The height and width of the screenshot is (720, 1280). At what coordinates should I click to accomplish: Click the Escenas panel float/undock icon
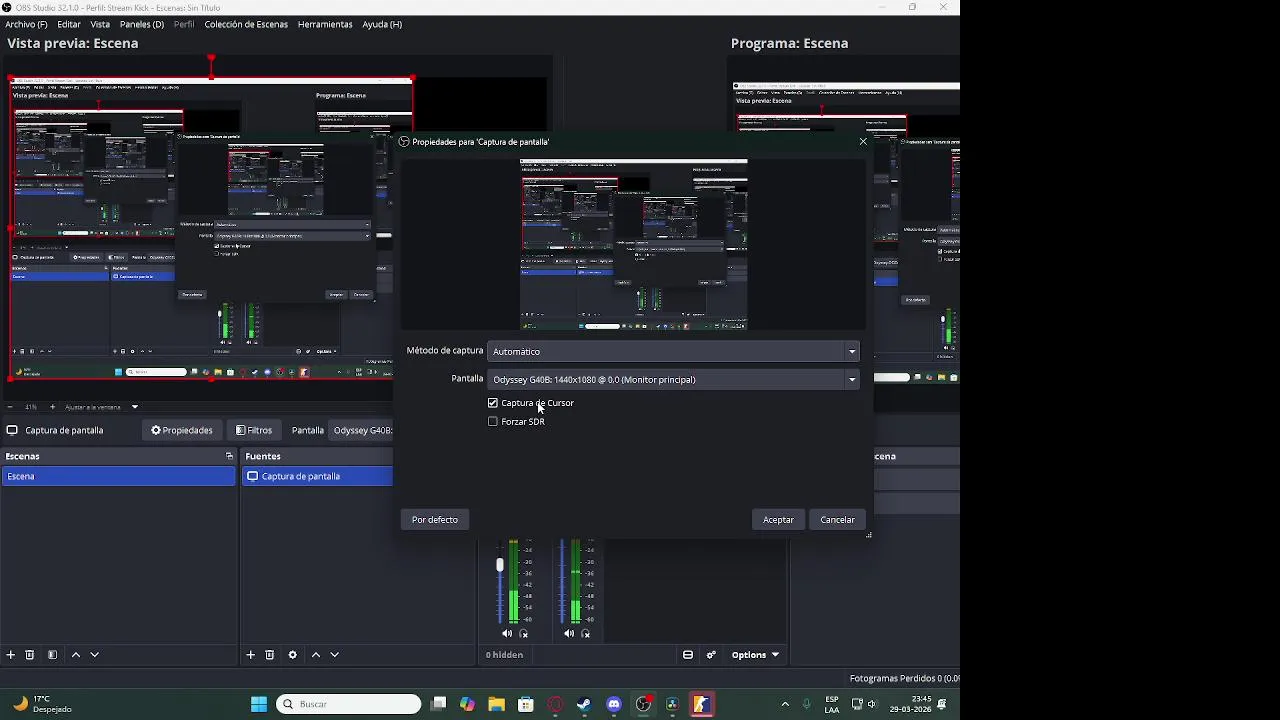coord(229,456)
